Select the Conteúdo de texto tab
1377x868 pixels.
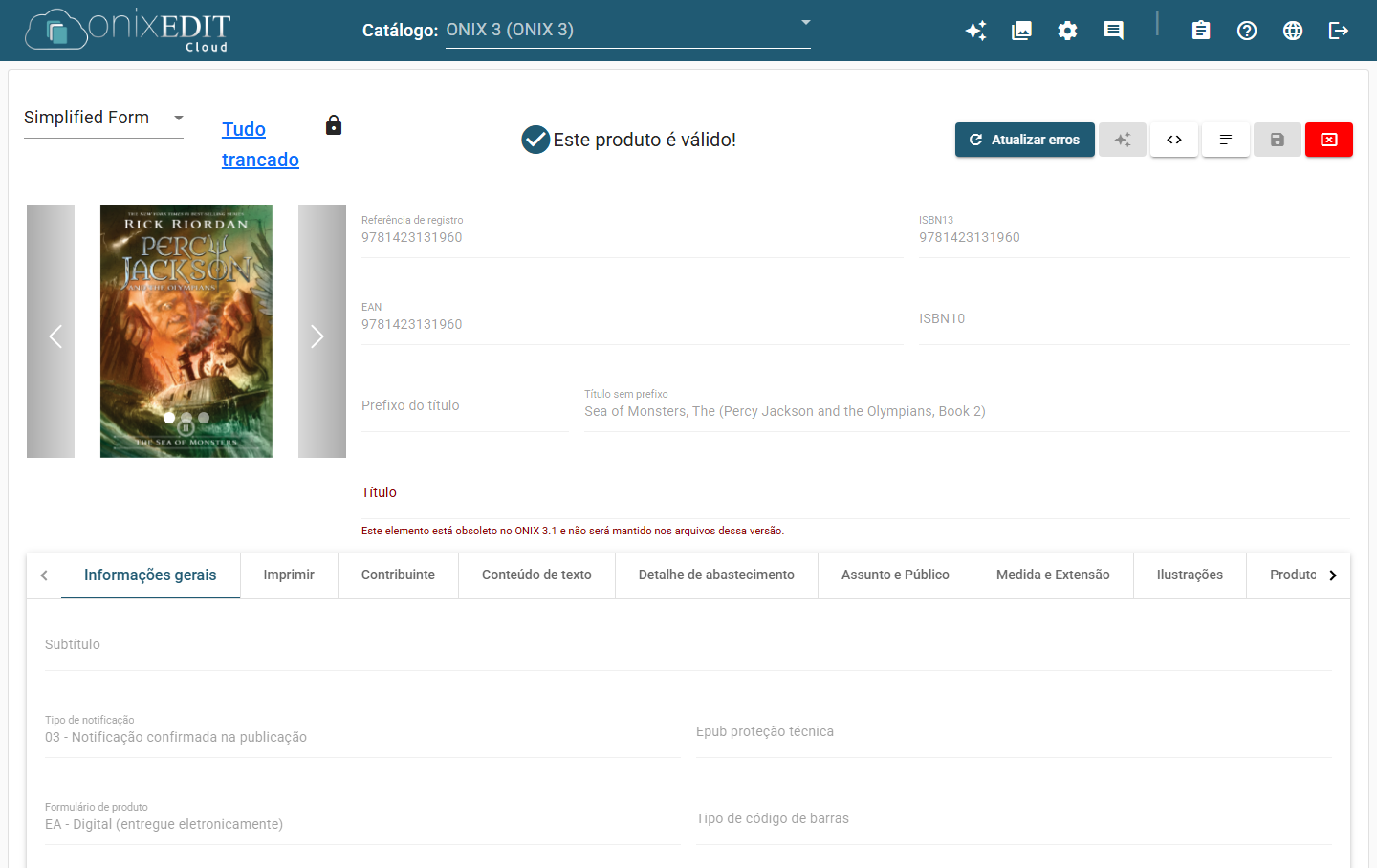(536, 575)
